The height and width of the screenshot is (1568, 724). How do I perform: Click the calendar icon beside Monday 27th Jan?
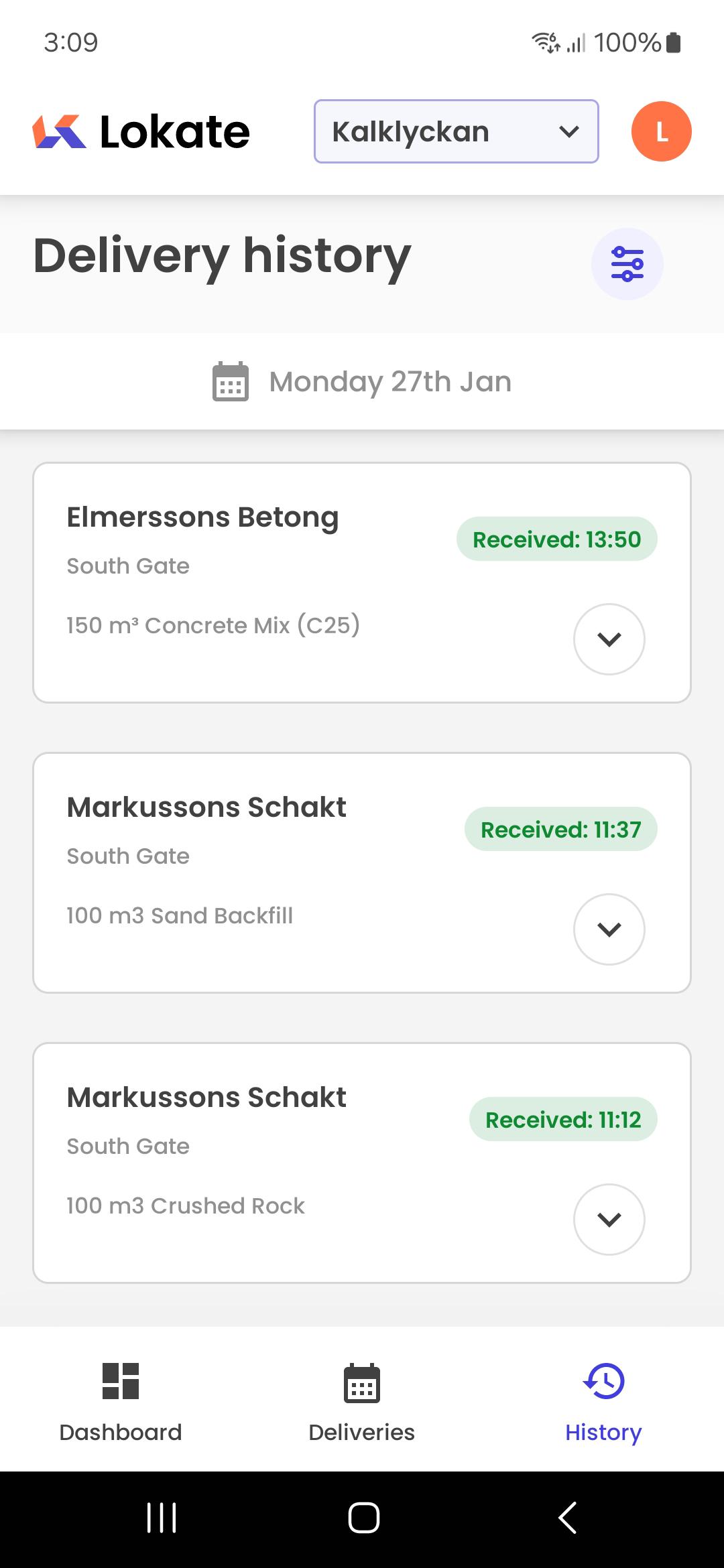231,381
